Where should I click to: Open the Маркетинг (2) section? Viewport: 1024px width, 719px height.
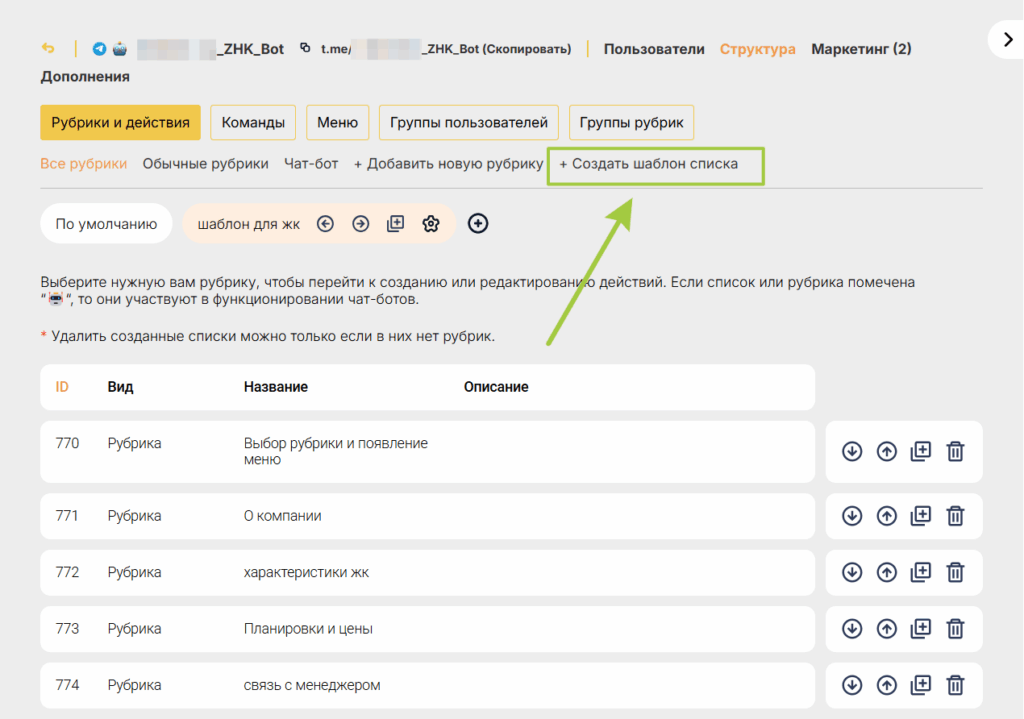tap(861, 49)
